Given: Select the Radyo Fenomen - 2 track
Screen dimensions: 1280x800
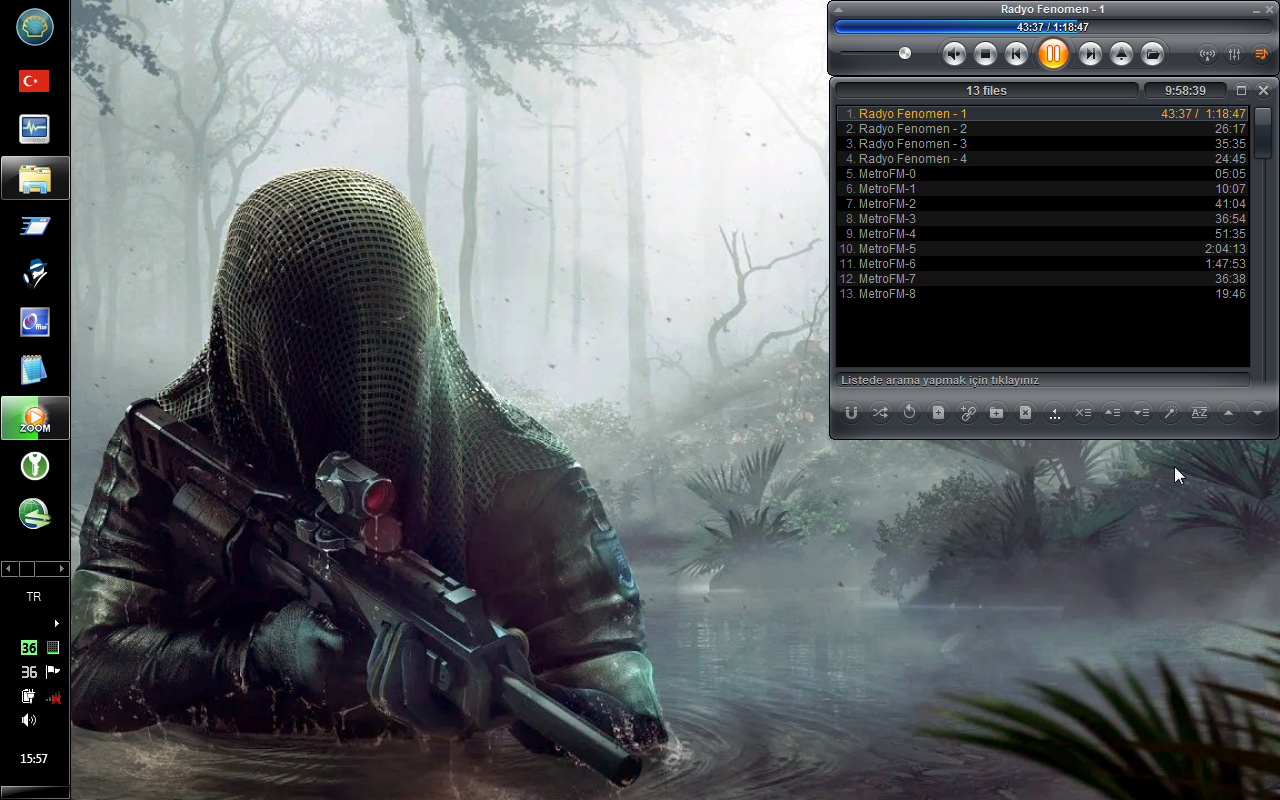Looking at the screenshot, I should [x=1043, y=129].
